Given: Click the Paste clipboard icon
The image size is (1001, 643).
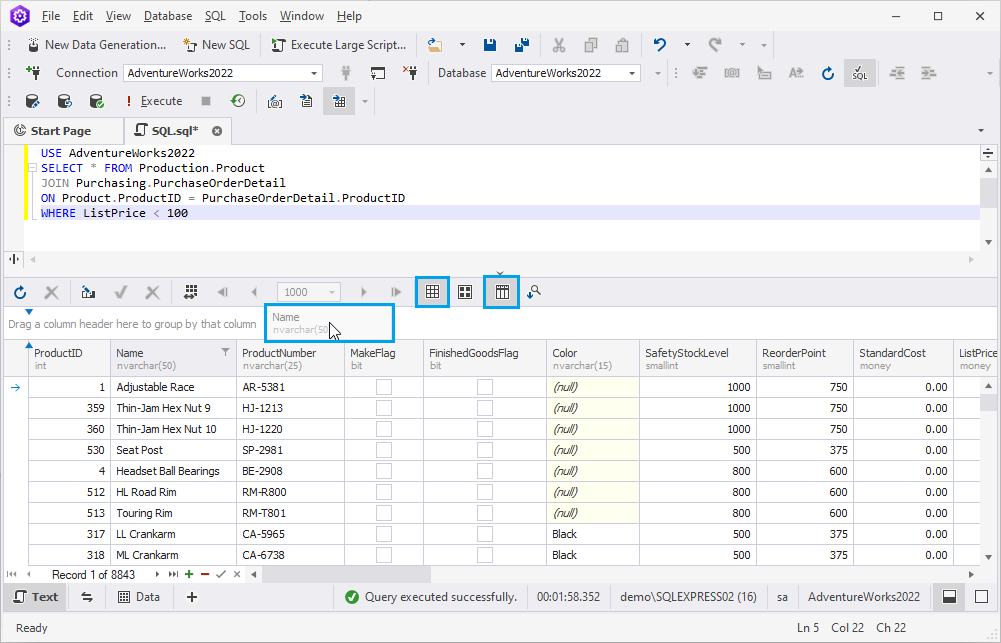Looking at the screenshot, I should tap(622, 45).
